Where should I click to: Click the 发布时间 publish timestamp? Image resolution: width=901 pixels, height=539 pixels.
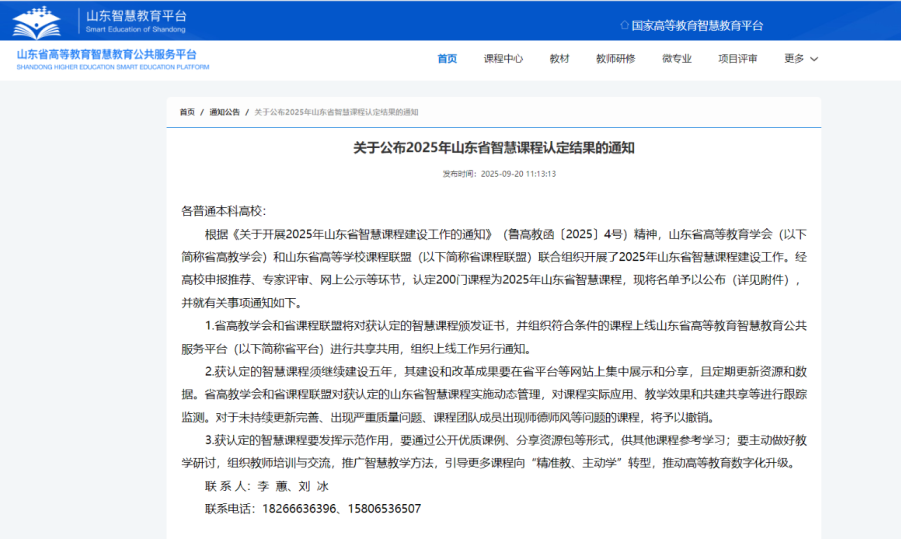pos(499,173)
